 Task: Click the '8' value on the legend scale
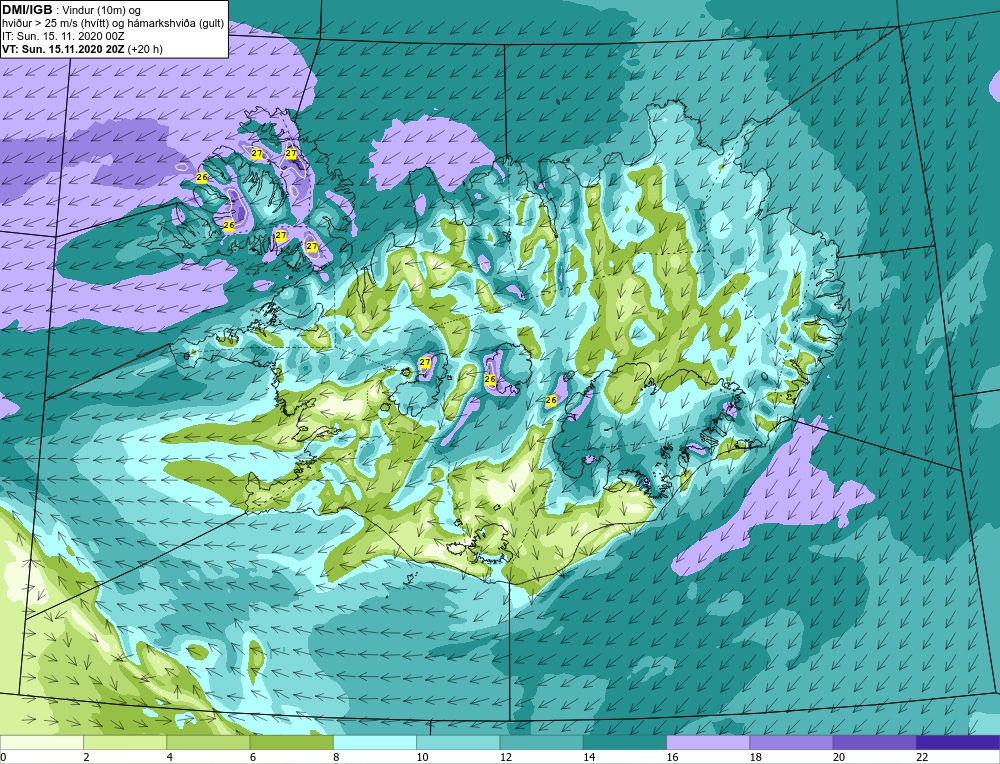tap(336, 757)
